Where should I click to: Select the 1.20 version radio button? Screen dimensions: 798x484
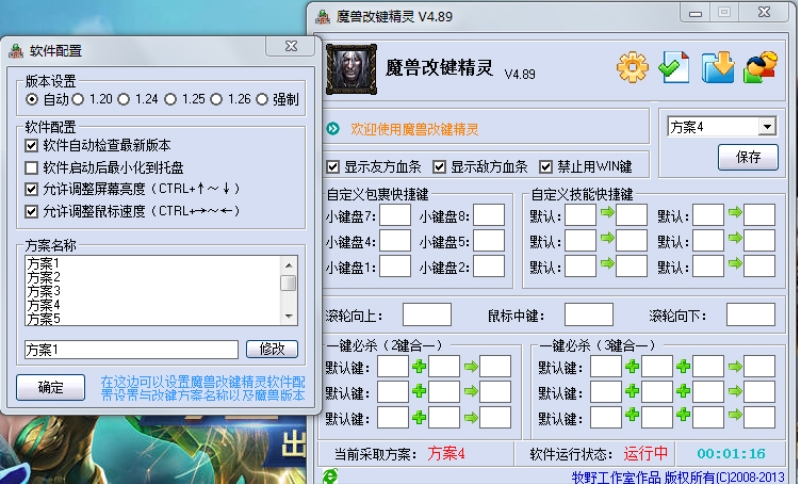point(78,99)
